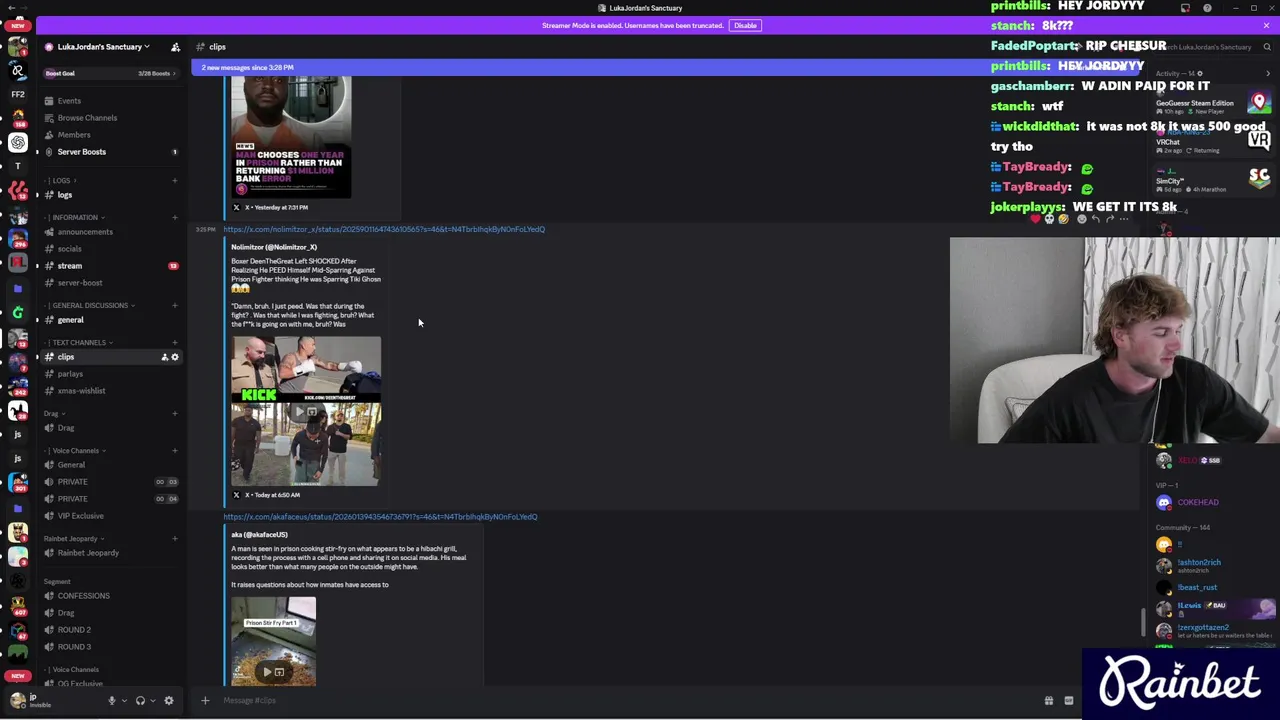Open server with 607 notification badge

tap(17, 603)
